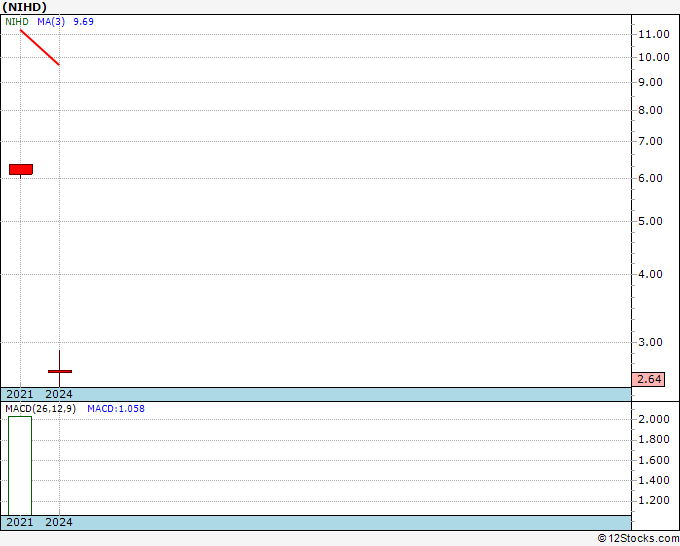Click the MACD(26,12,9) indicator label
This screenshot has height=546, width=680.
(x=40, y=409)
